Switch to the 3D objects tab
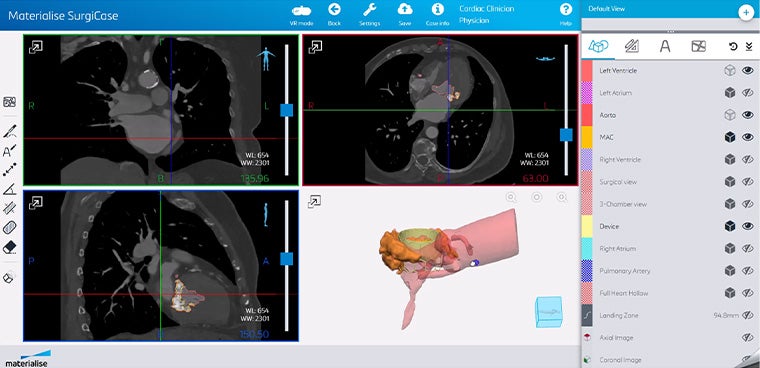The height and width of the screenshot is (368, 760). [x=598, y=46]
